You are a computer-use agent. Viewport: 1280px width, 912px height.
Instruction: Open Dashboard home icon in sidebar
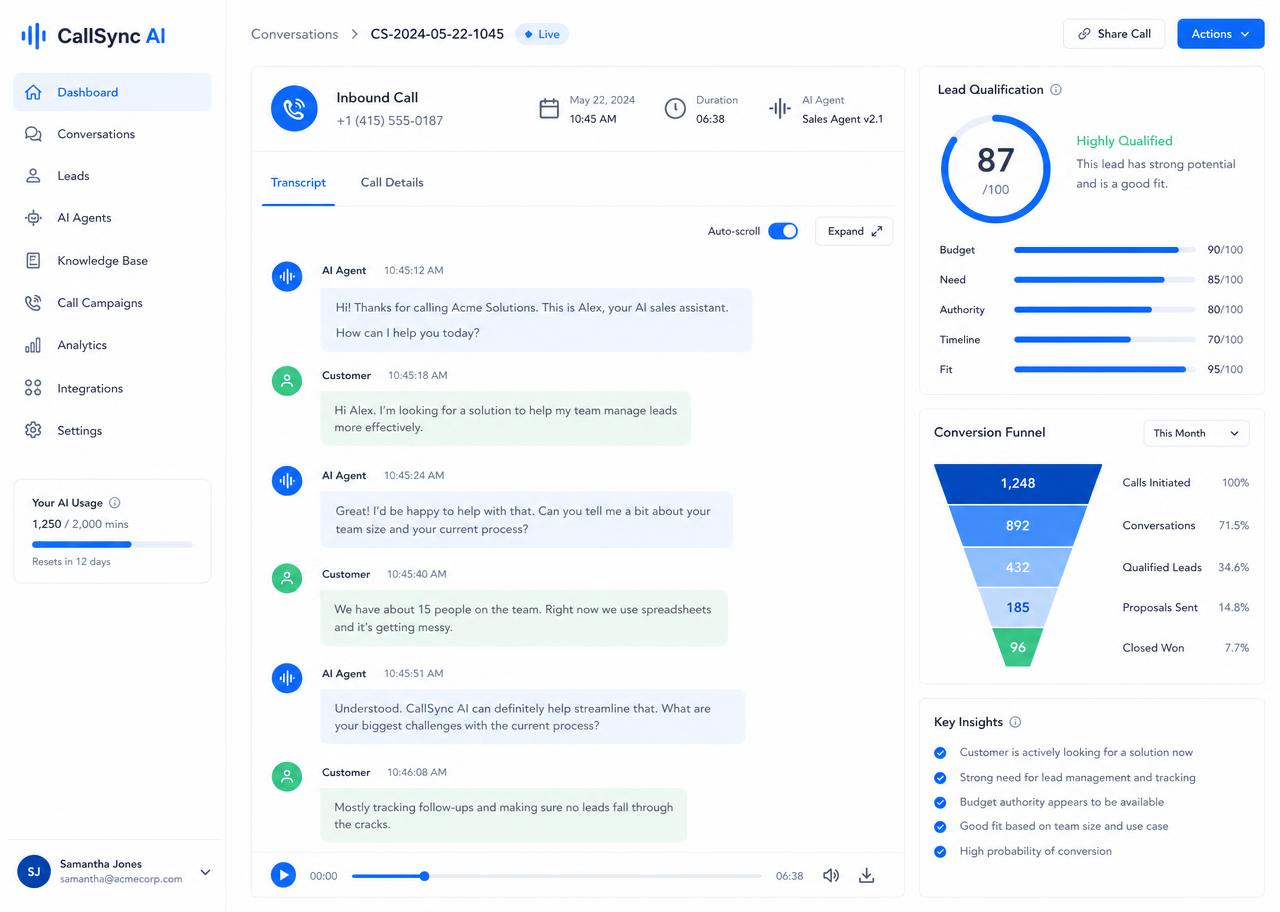(33, 92)
